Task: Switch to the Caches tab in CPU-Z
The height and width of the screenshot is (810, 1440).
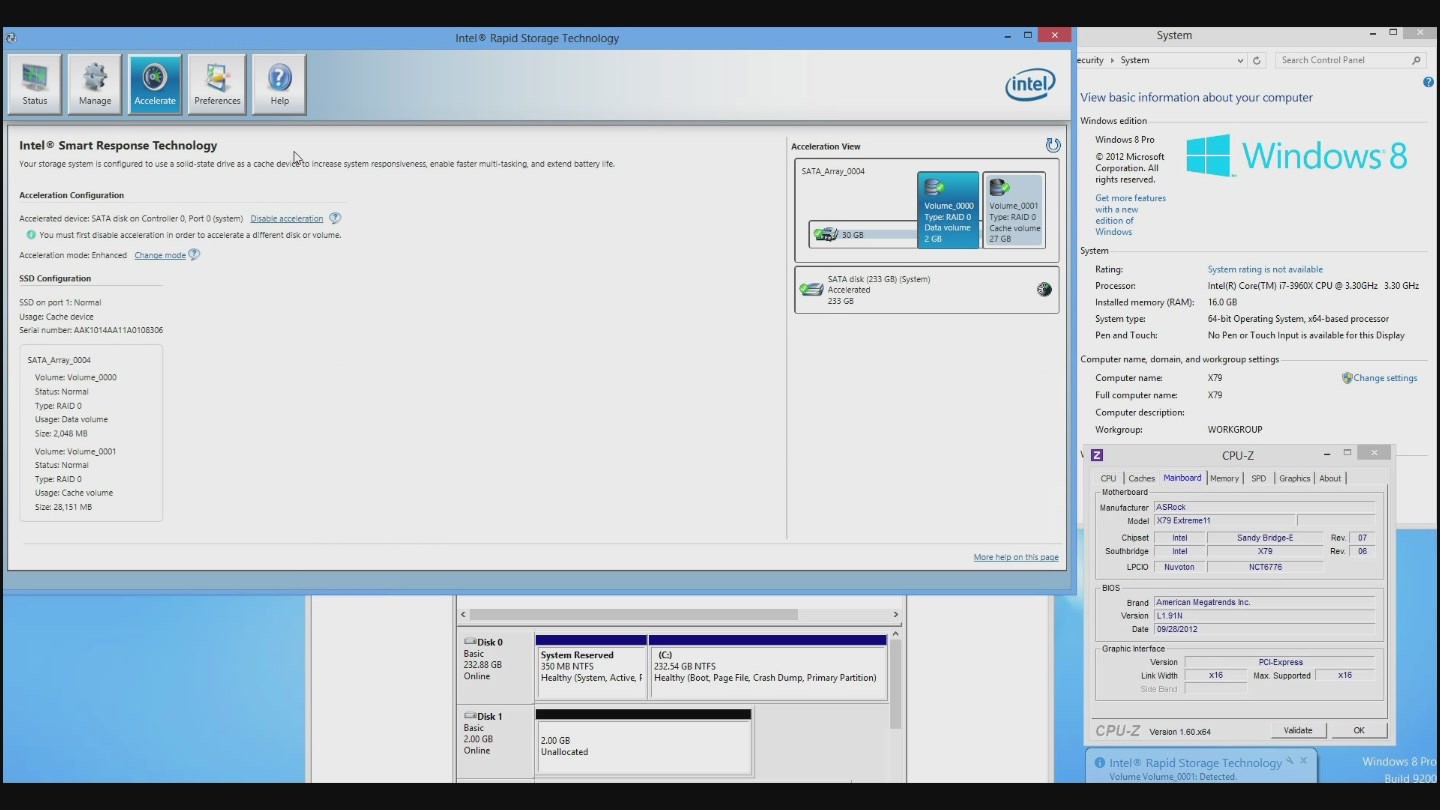Action: pyautogui.click(x=1141, y=478)
